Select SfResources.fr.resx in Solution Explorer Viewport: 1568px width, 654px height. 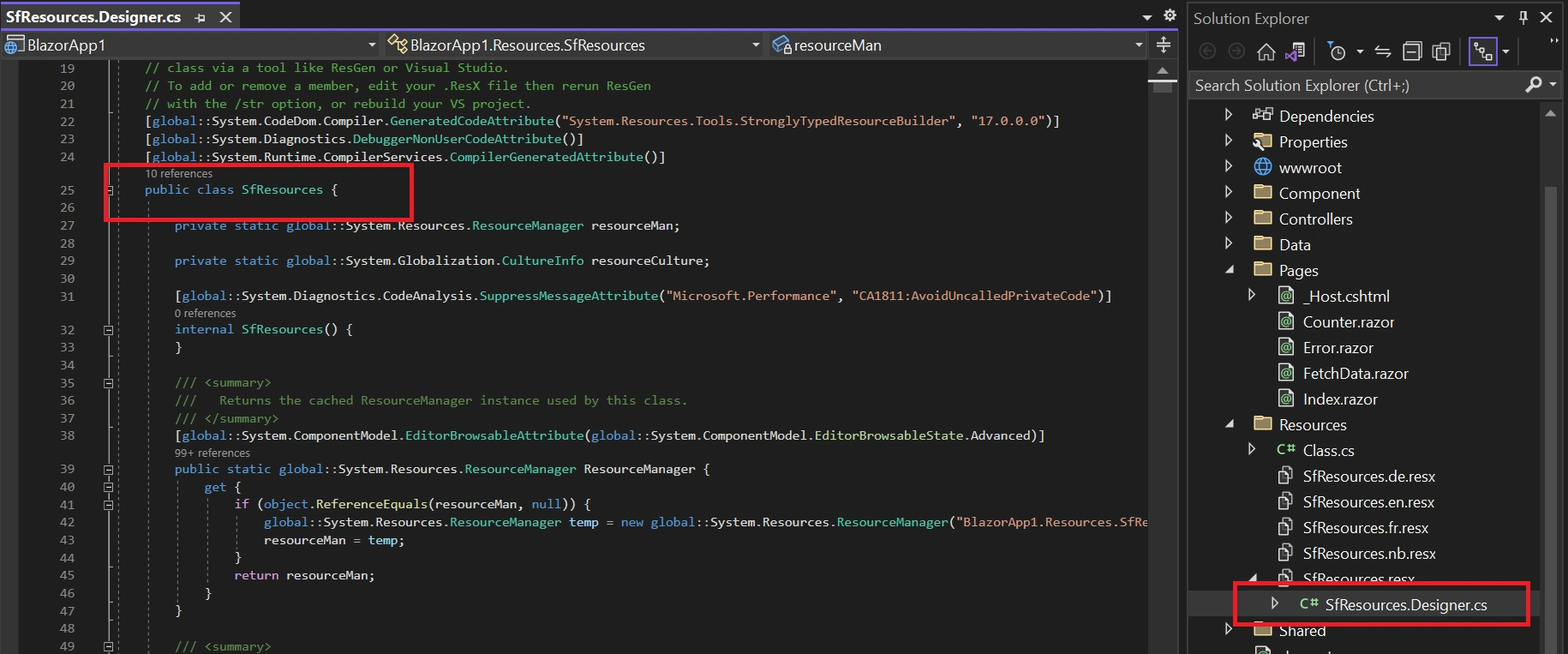tap(1366, 527)
